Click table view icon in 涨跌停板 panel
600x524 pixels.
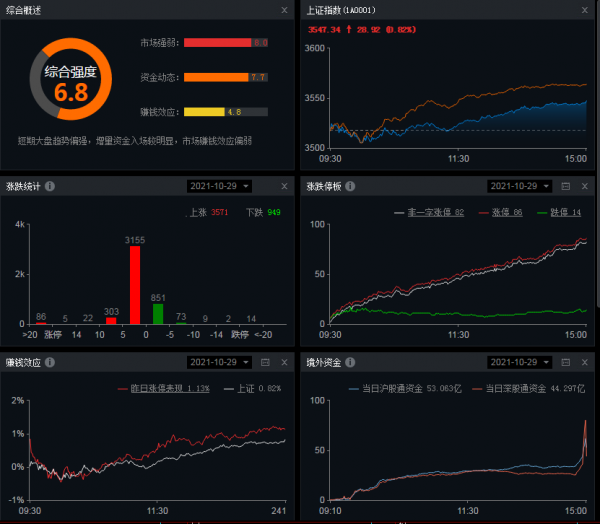tap(565, 186)
